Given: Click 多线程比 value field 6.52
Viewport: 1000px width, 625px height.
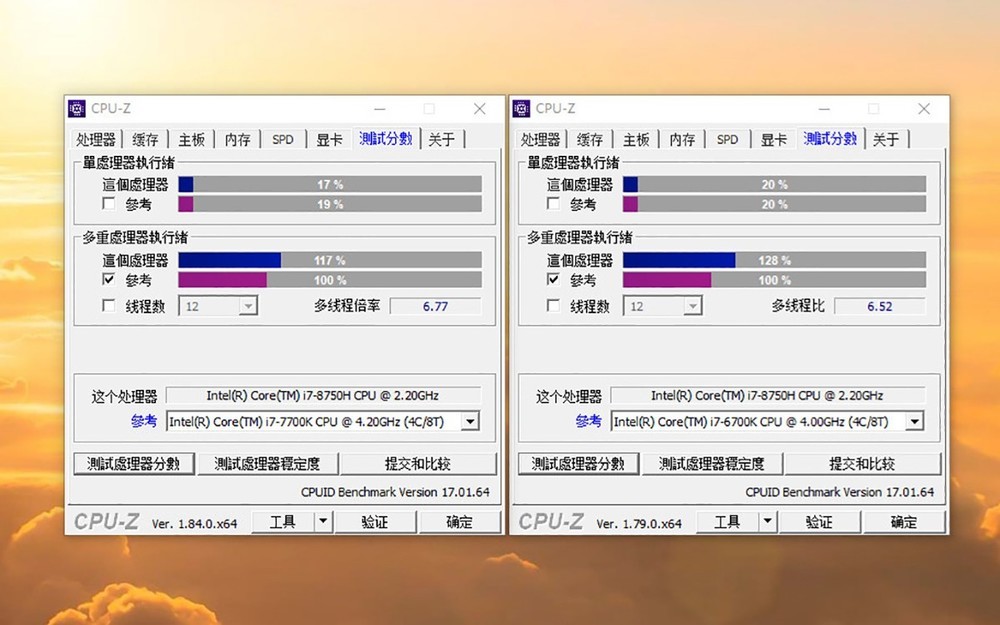Looking at the screenshot, I should [880, 306].
